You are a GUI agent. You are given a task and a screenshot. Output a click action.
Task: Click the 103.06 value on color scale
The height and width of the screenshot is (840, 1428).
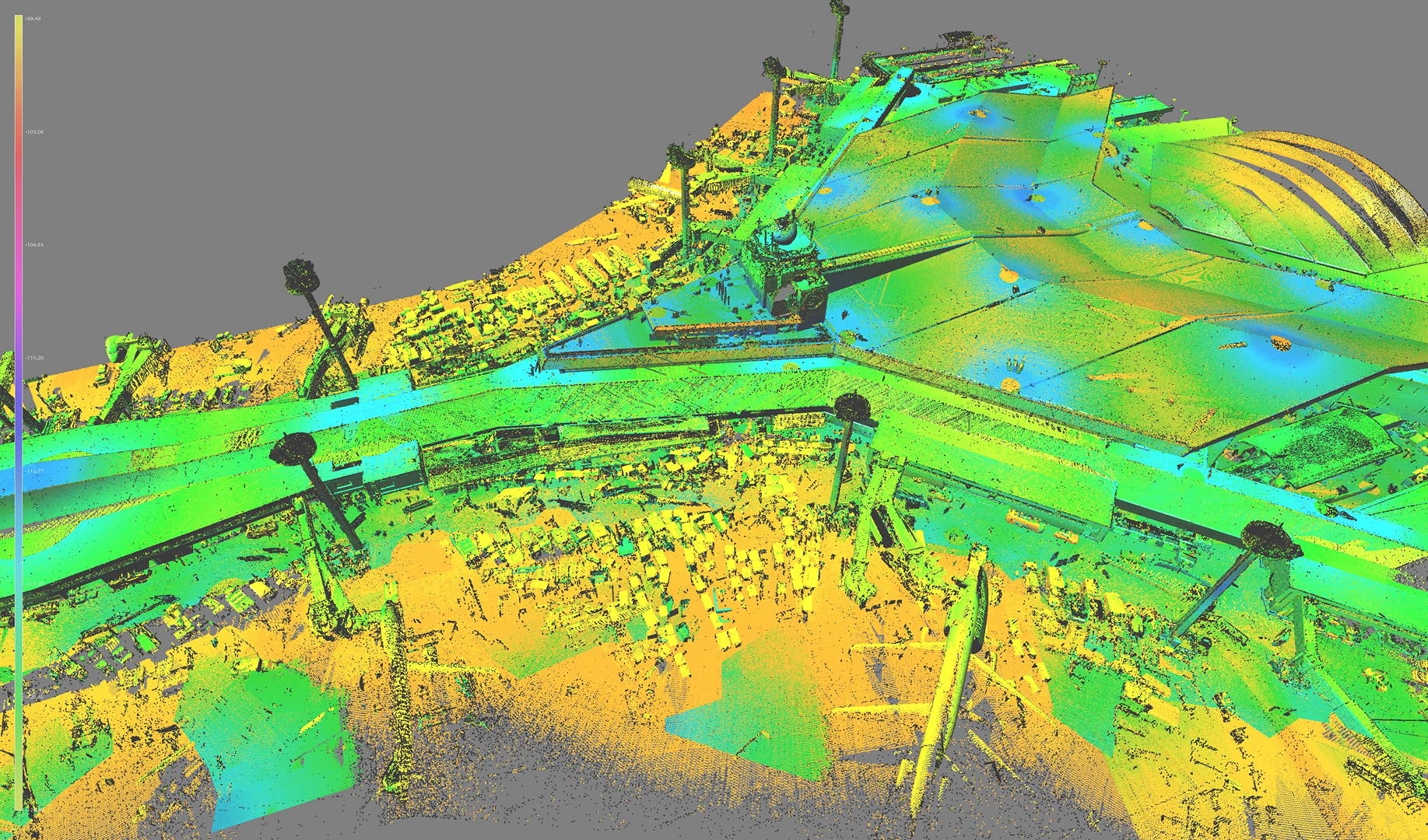coord(34,132)
